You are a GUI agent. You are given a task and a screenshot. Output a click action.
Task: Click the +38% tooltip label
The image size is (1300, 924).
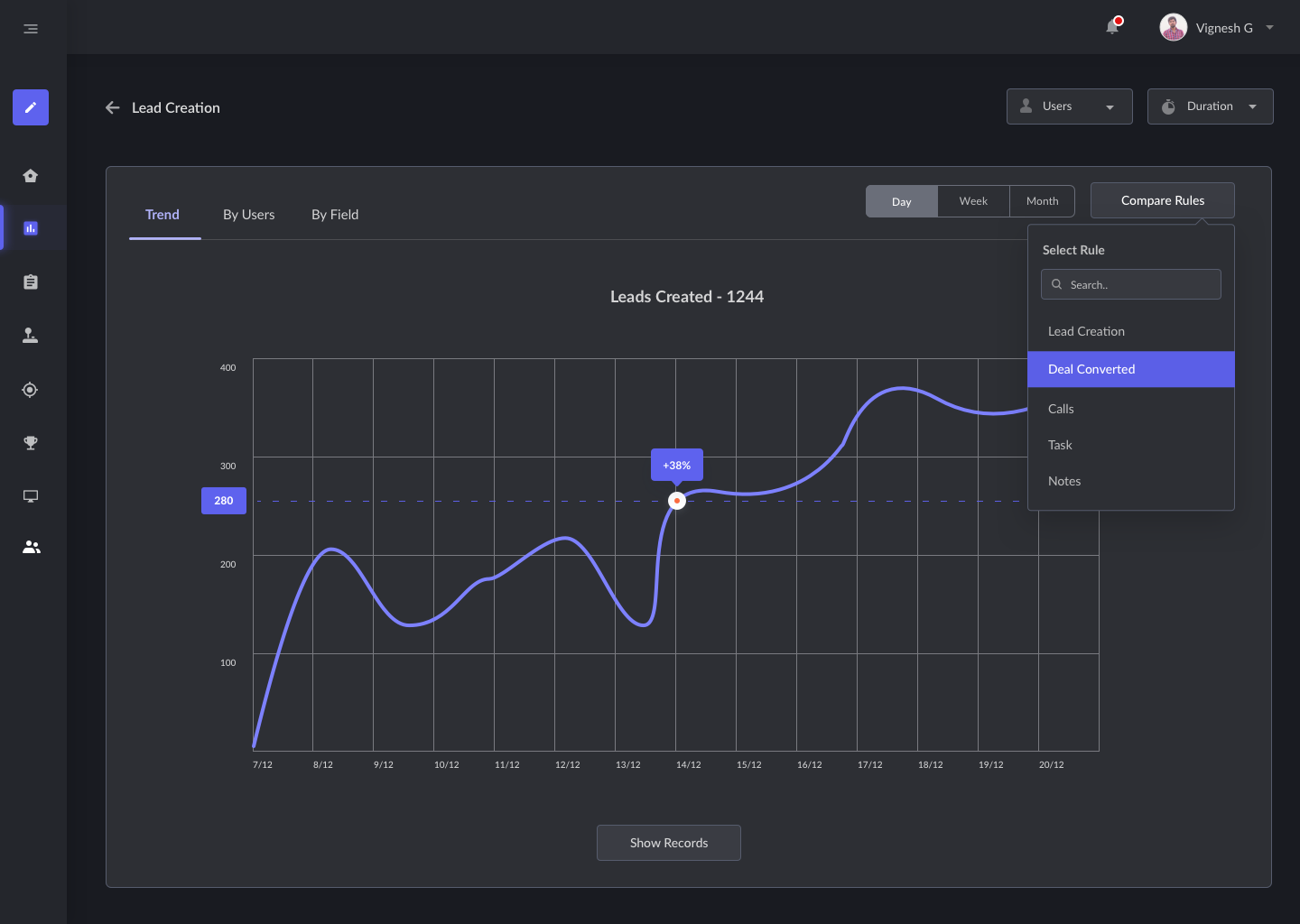[677, 466]
